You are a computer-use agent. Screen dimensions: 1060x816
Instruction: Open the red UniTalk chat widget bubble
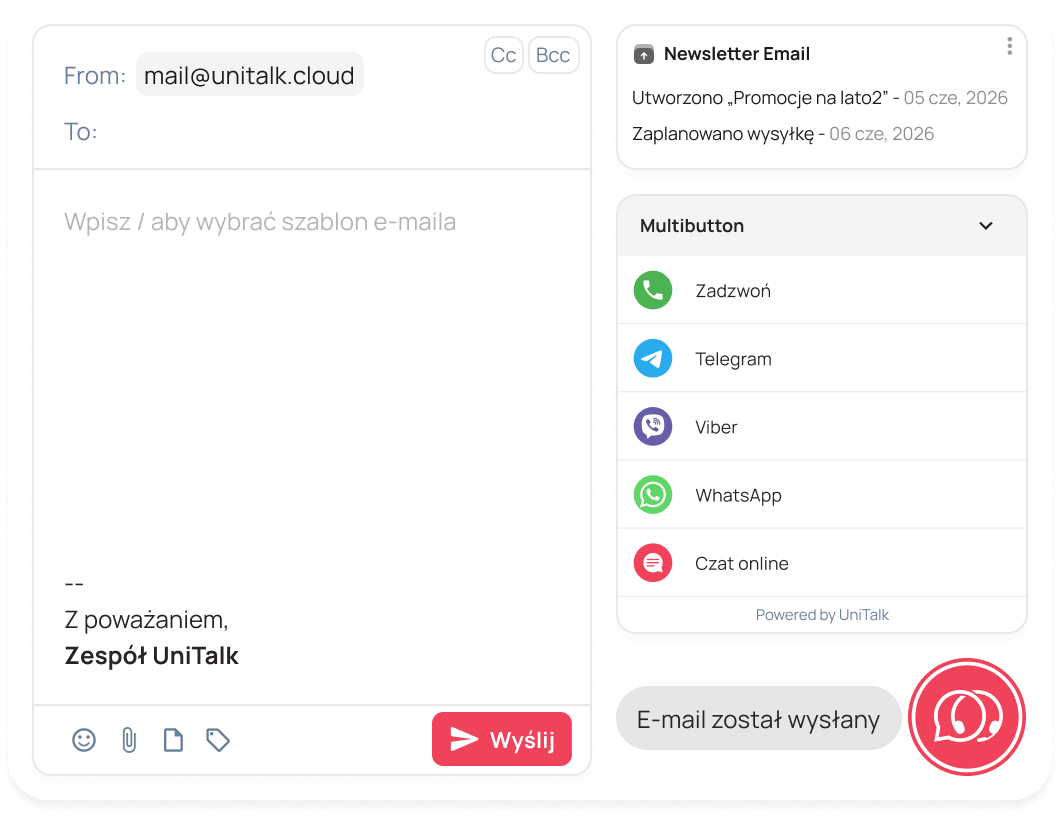pos(967,717)
